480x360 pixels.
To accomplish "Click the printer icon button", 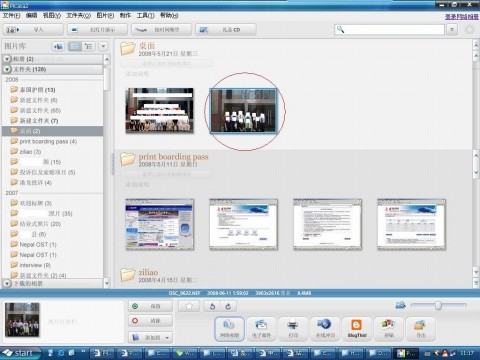I will pyautogui.click(x=293, y=328).
